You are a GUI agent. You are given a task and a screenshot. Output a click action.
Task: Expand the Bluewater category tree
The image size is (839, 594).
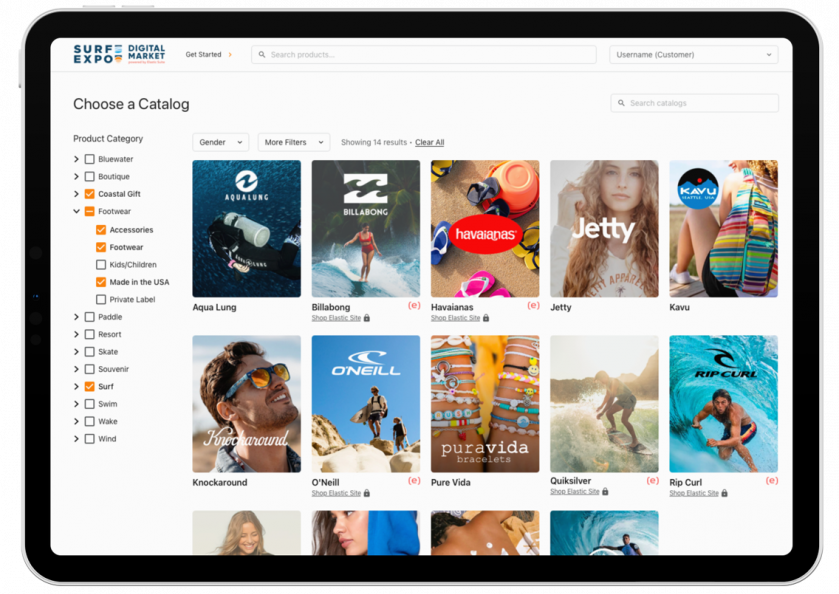[76, 159]
